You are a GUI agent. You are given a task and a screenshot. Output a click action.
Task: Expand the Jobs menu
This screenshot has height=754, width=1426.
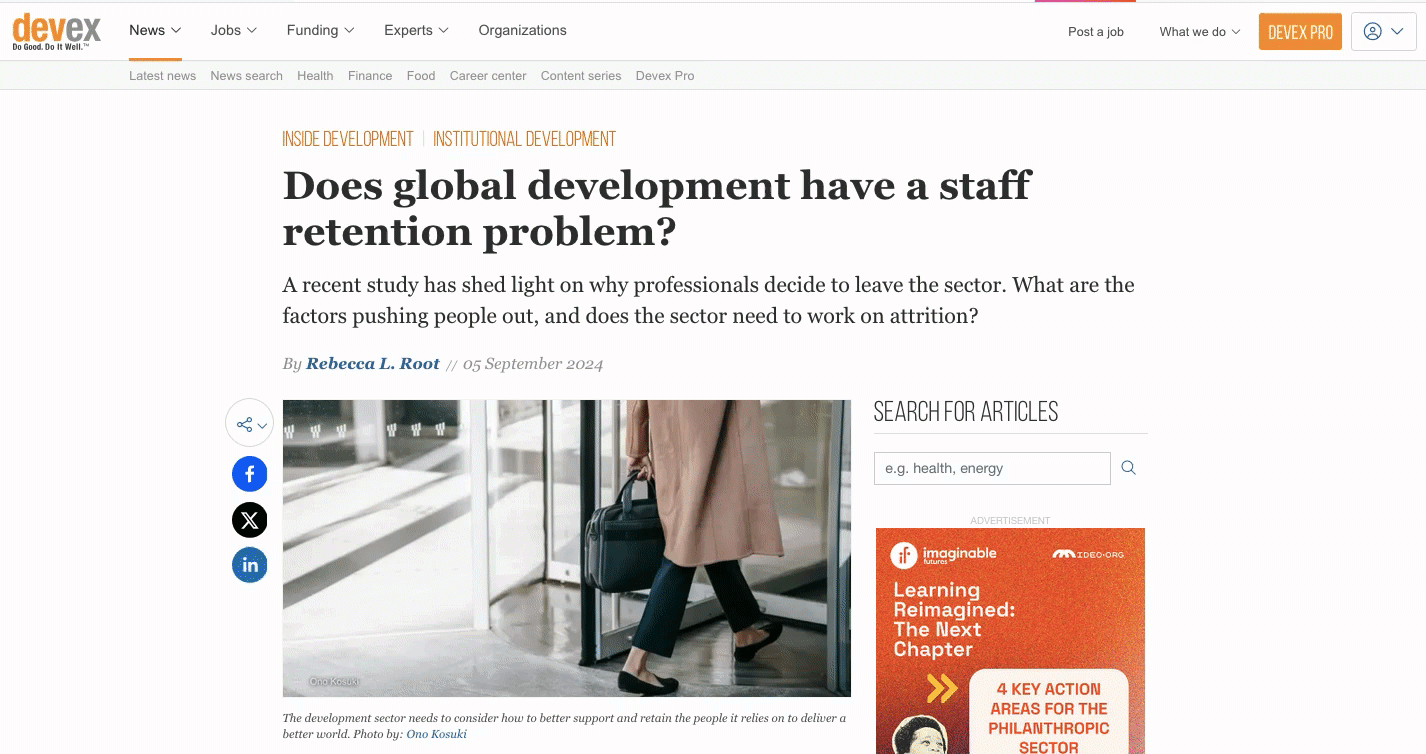pos(234,30)
